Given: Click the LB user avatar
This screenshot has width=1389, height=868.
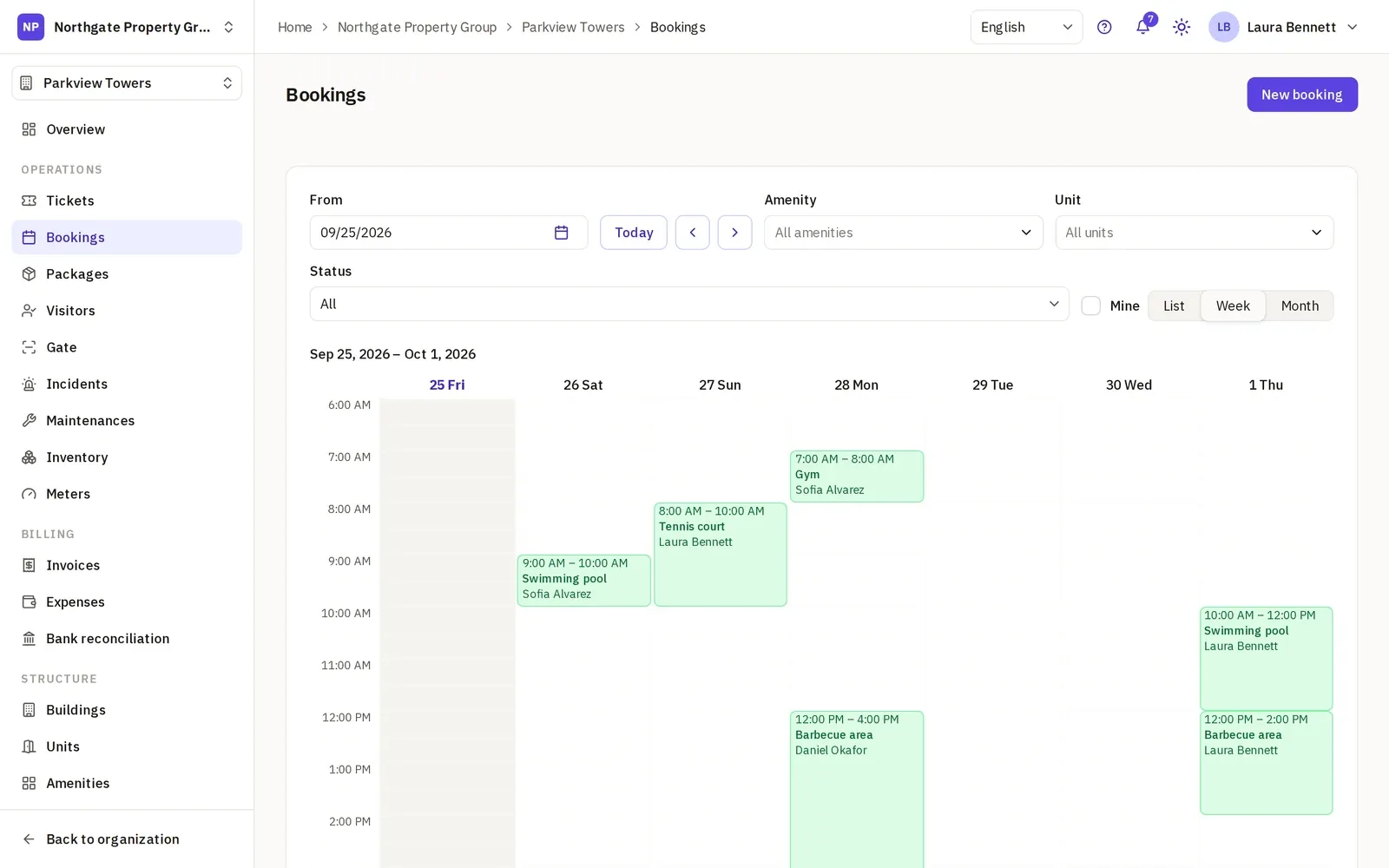Looking at the screenshot, I should tap(1223, 27).
